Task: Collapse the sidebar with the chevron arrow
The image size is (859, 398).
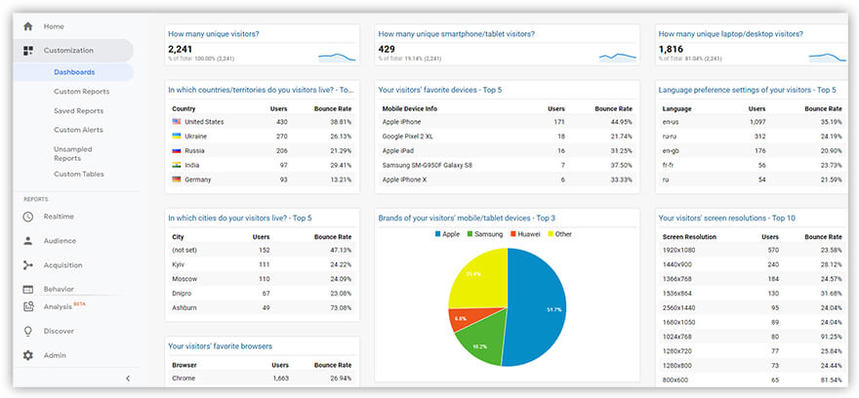Action: point(128,378)
